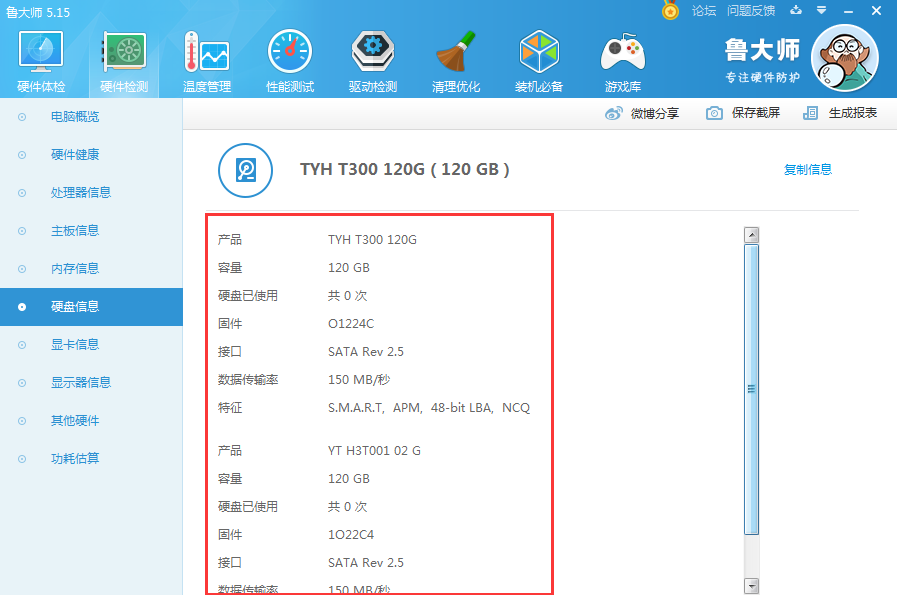
Task: Open 游戏库 game library controller icon
Action: pos(622,61)
